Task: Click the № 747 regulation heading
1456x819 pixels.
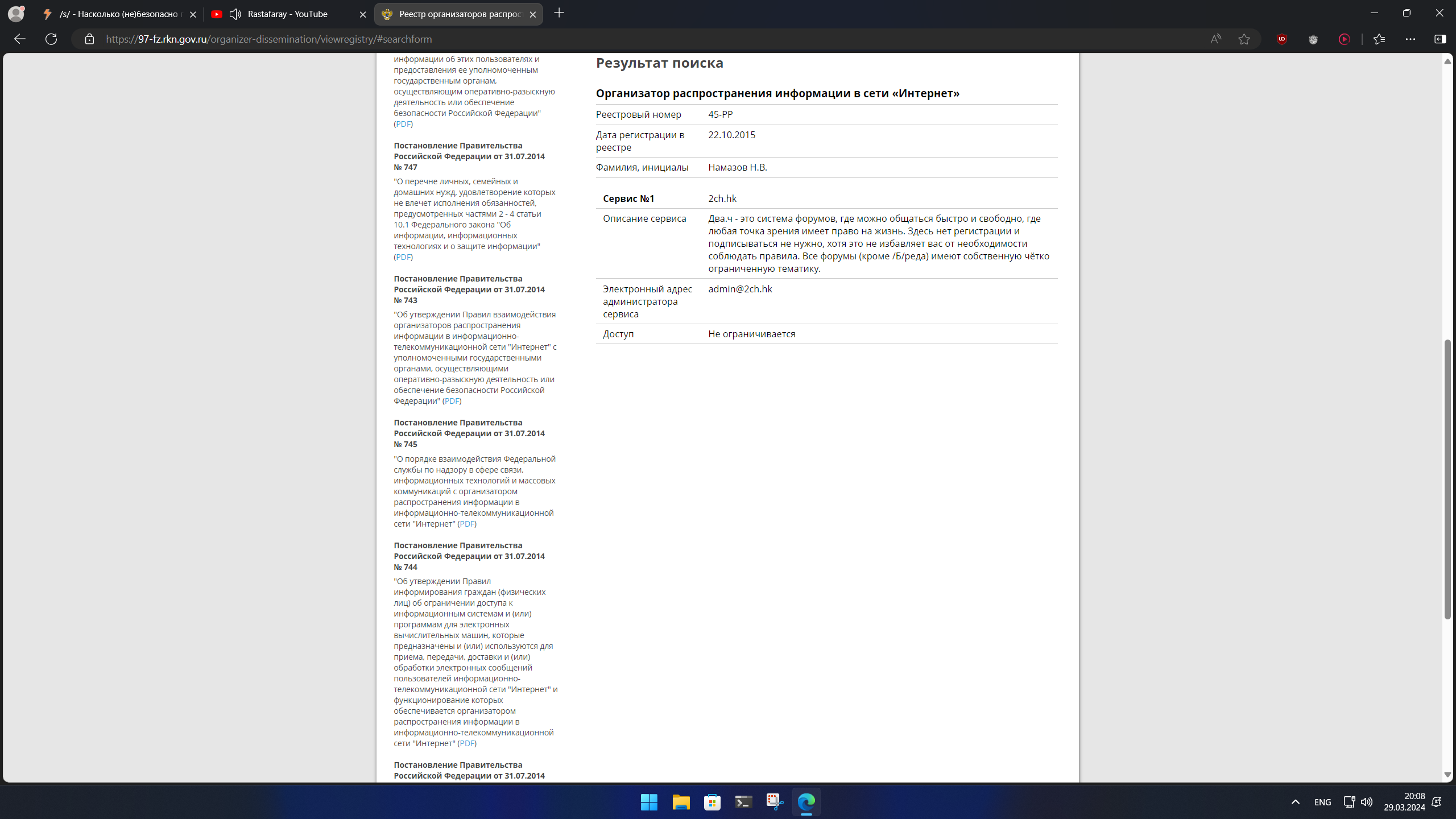Action: tap(469, 156)
